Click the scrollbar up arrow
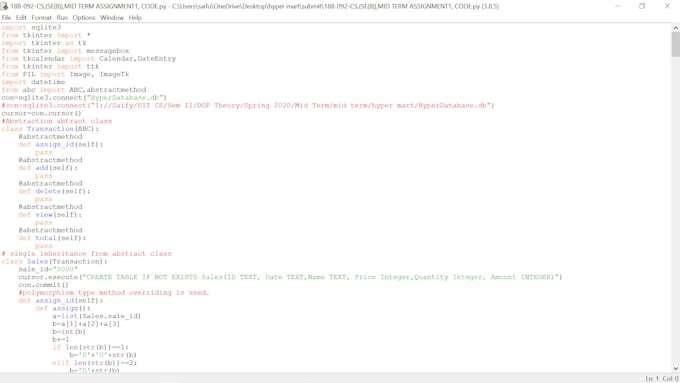Screen dimensions: 680x383 676,28
